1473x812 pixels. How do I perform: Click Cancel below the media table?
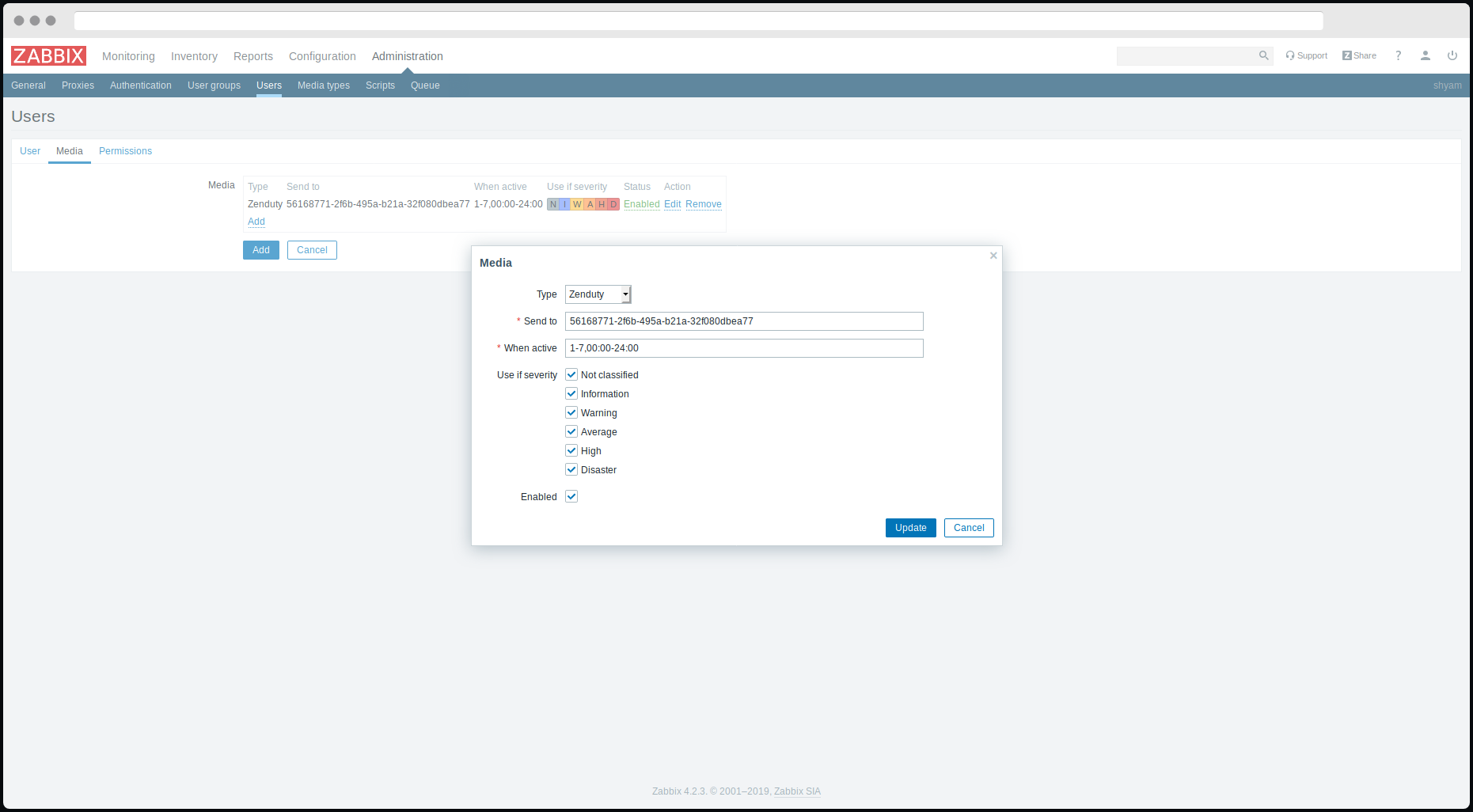click(312, 250)
